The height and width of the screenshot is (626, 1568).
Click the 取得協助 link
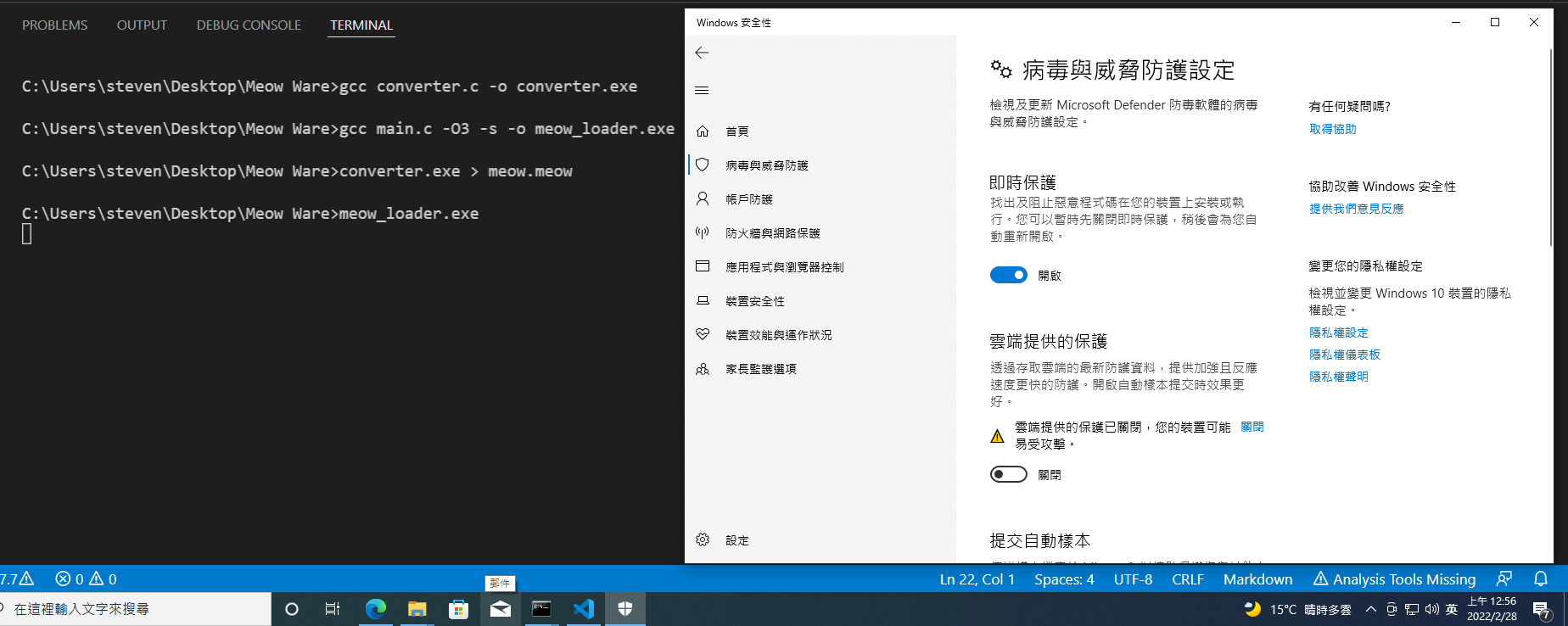click(1332, 129)
